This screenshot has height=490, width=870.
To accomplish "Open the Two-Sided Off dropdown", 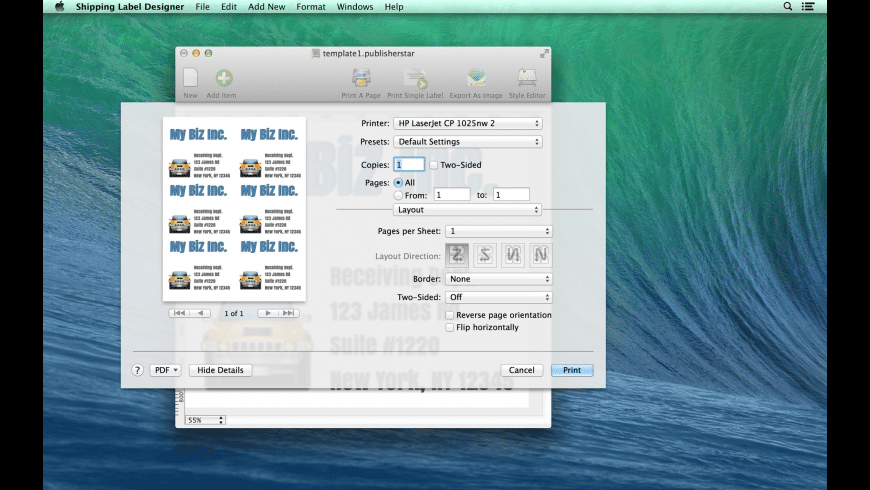I will (499, 297).
